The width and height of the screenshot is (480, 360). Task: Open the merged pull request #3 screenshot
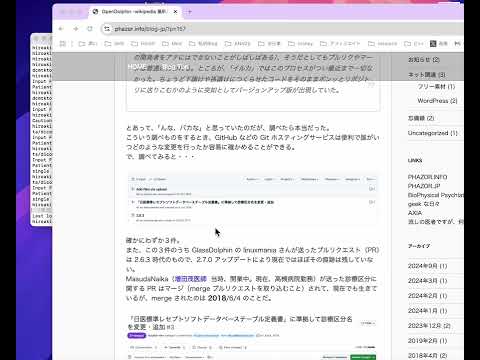(x=252, y=337)
